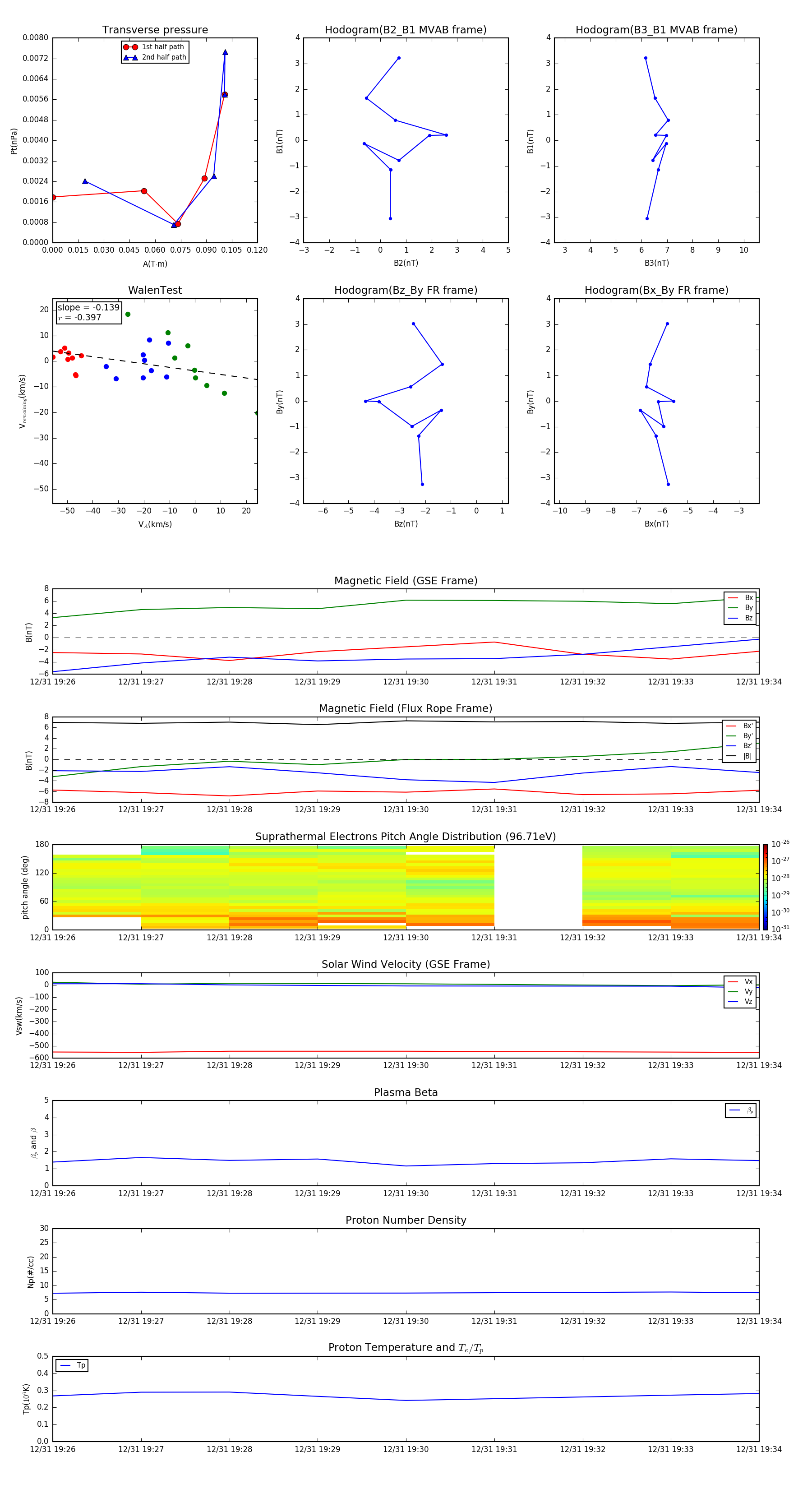Click the "WalenTest" plot title

155,290
